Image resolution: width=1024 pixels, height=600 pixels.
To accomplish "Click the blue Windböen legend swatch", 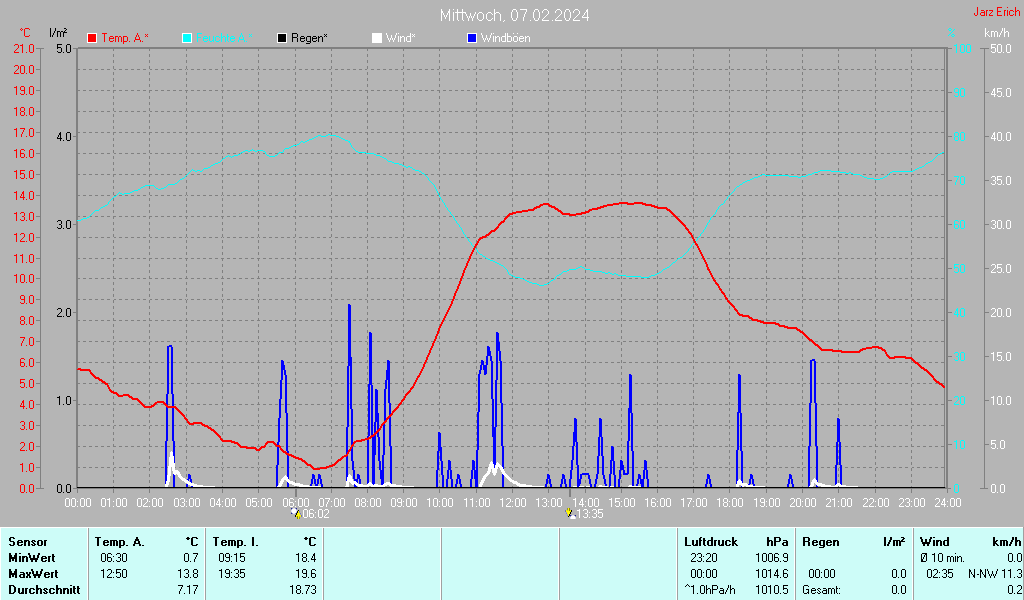I will click(472, 39).
